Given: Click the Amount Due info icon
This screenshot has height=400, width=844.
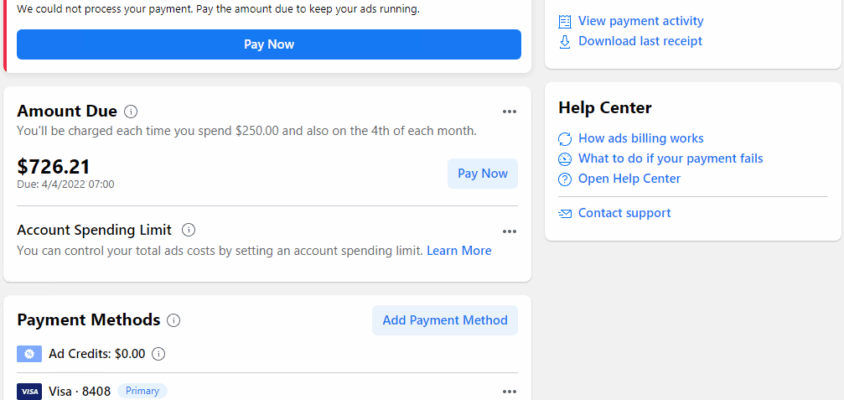Looking at the screenshot, I should (x=131, y=111).
